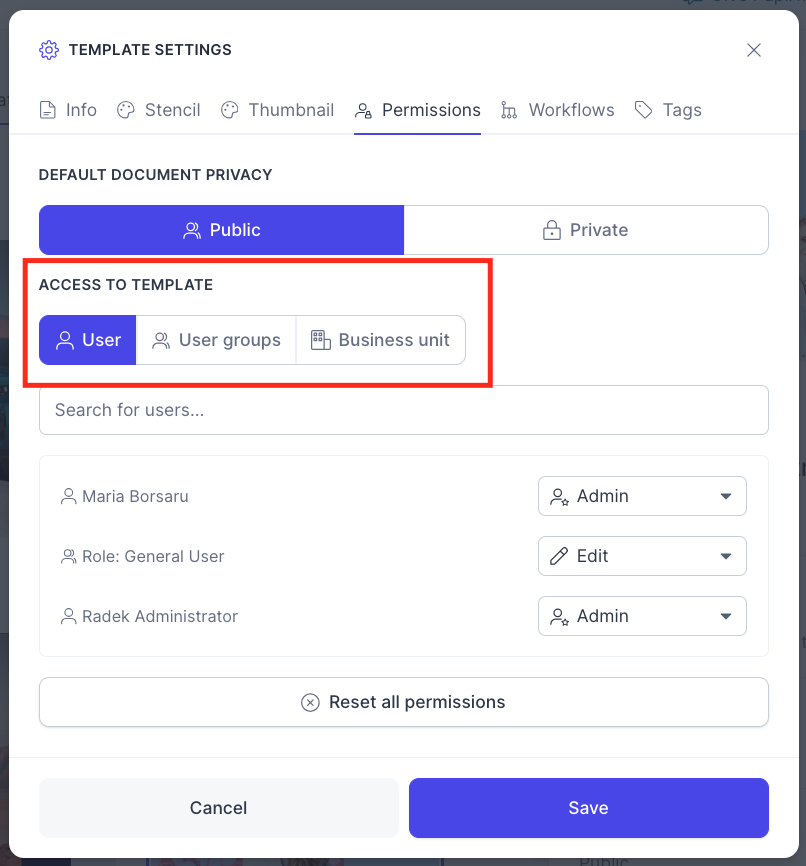Save the template settings
Screen dimensions: 806x866
[x=589, y=808]
